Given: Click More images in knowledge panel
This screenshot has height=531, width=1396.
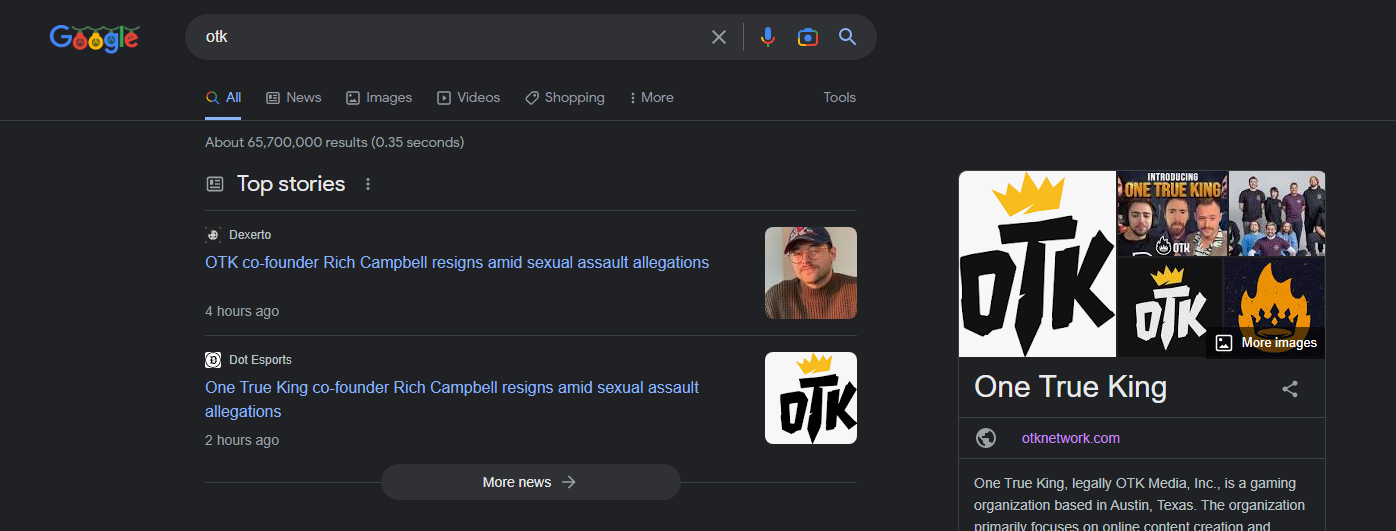Looking at the screenshot, I should [x=1266, y=343].
